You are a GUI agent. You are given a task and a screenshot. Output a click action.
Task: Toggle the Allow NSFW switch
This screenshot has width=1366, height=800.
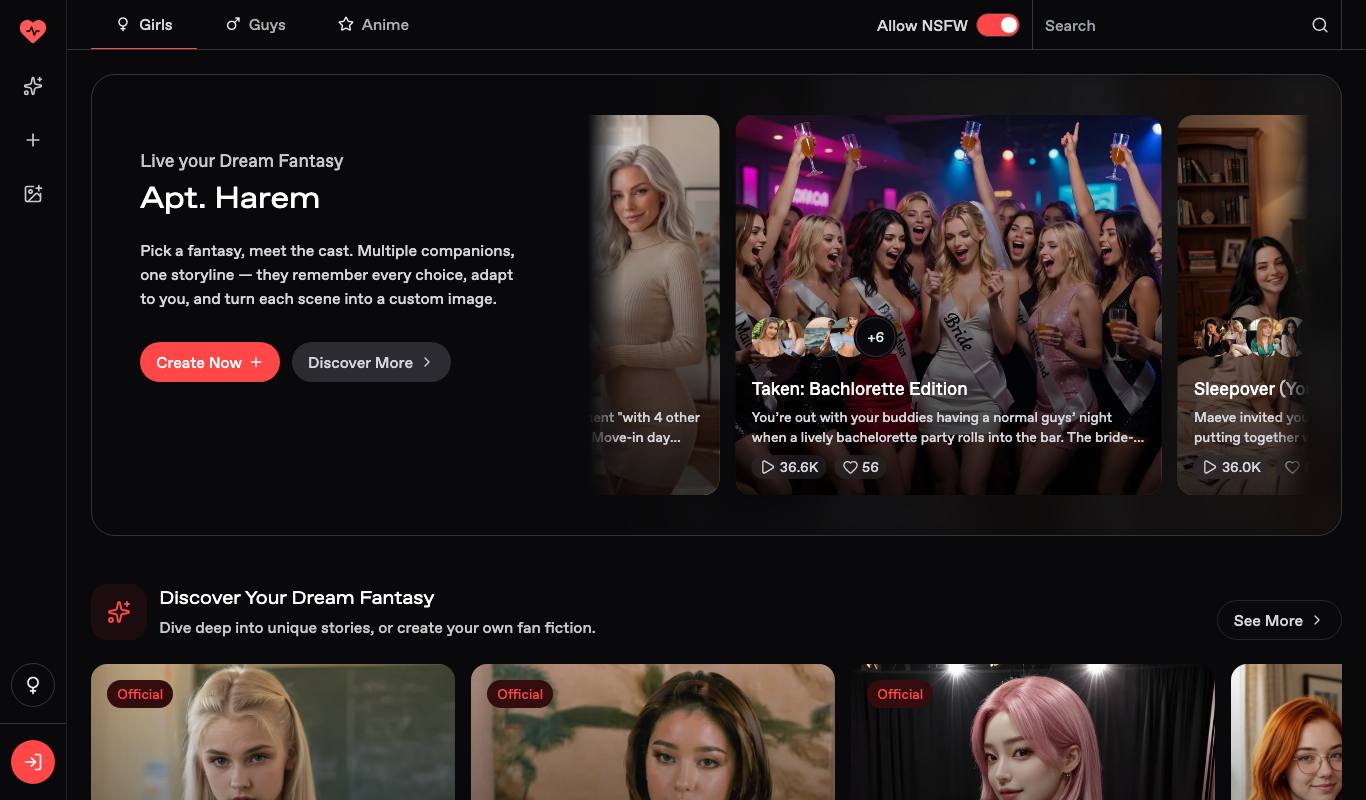pyautogui.click(x=997, y=25)
